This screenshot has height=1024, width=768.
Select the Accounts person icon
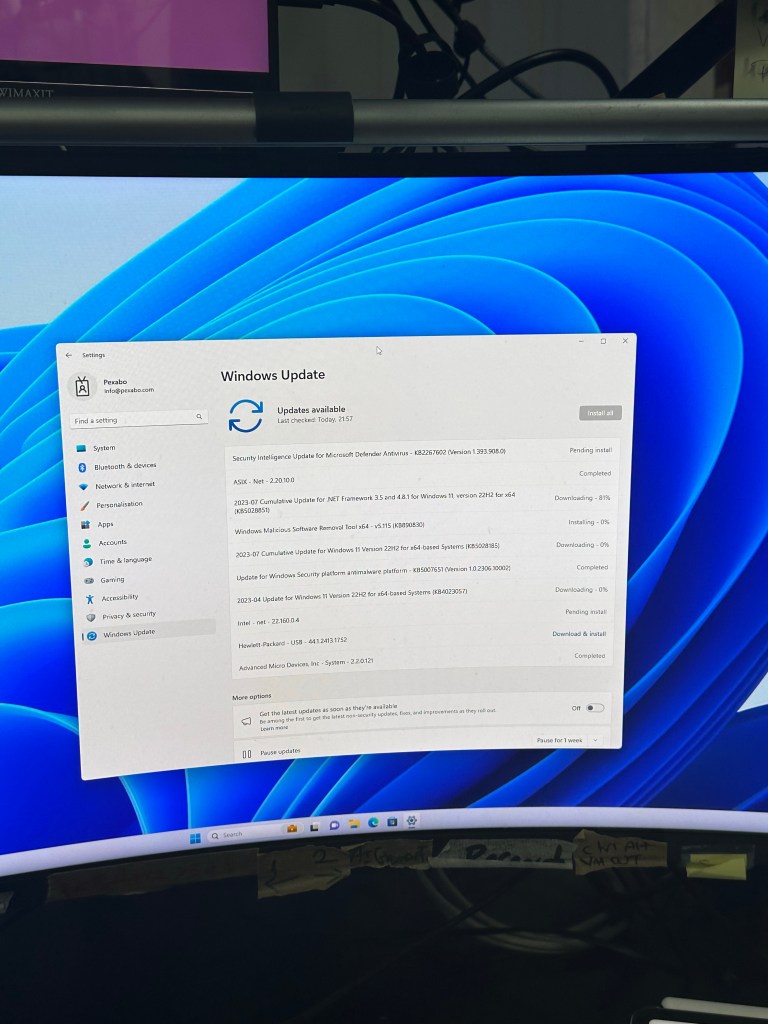(87, 543)
